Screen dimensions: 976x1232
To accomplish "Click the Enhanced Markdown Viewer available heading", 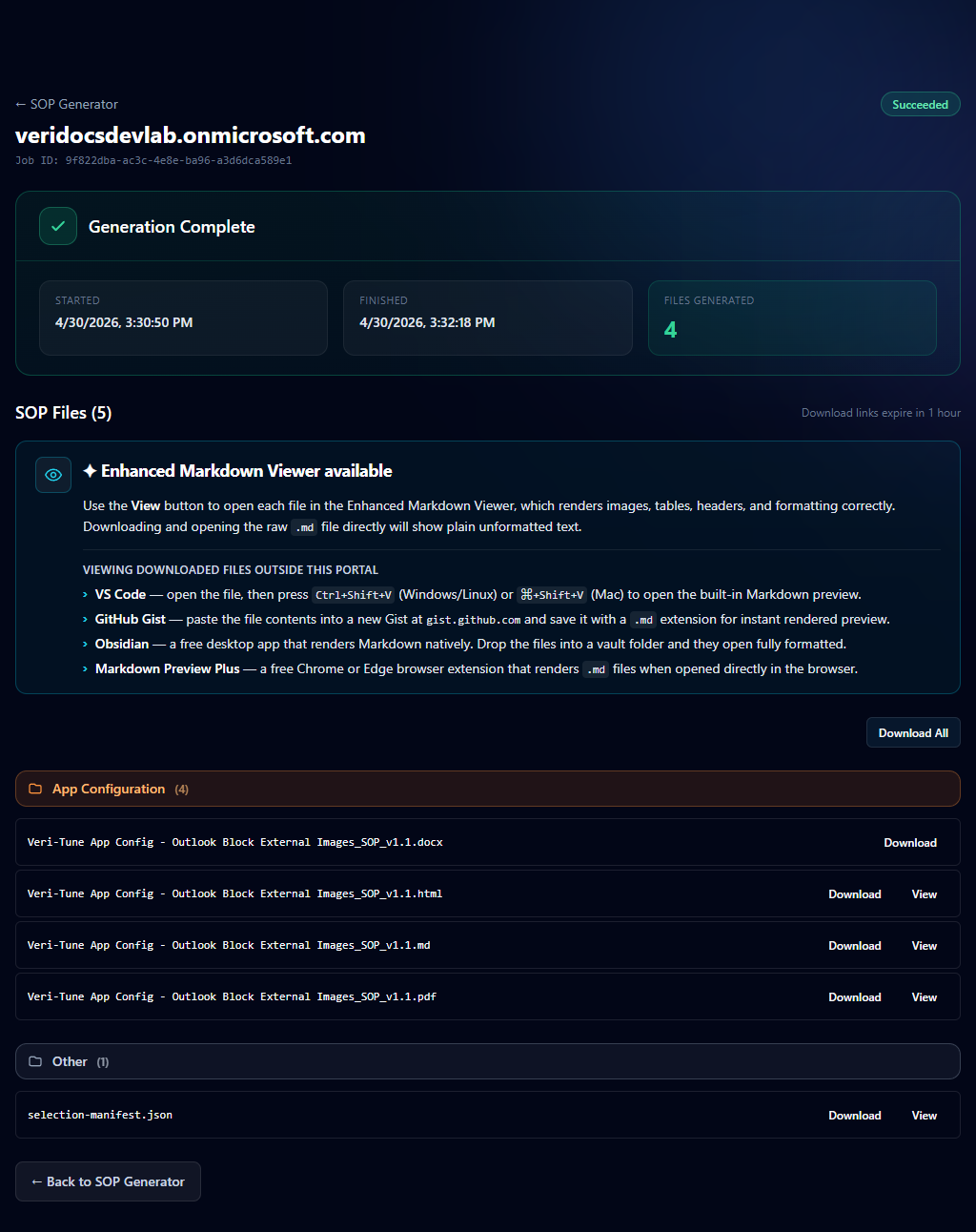I will click(x=237, y=471).
